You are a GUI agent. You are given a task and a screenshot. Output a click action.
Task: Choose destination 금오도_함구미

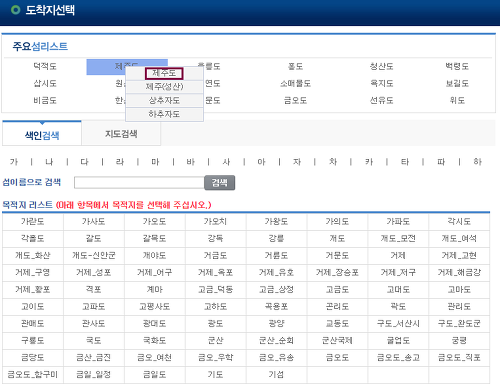[33, 375]
